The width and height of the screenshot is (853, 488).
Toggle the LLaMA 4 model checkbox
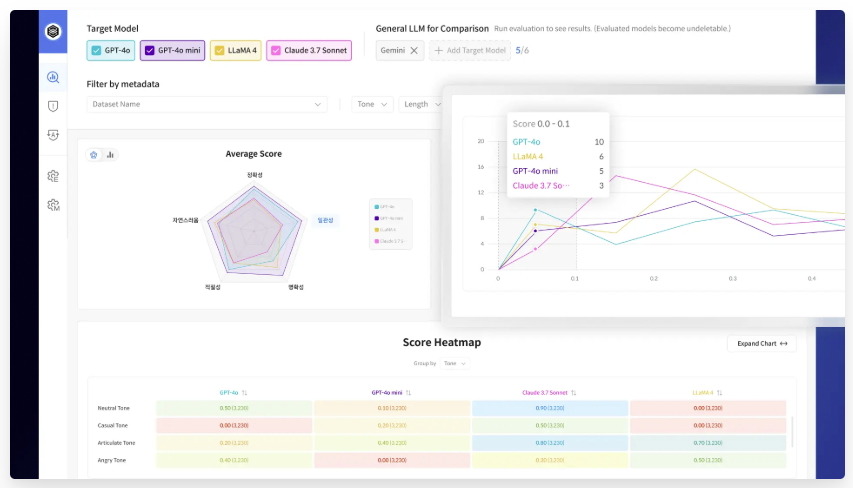click(x=218, y=50)
